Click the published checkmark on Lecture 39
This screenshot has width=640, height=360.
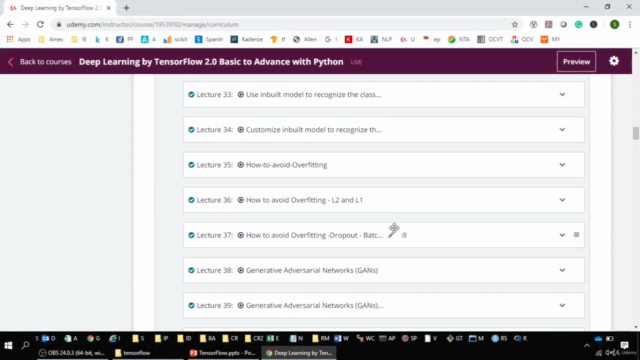point(191,305)
